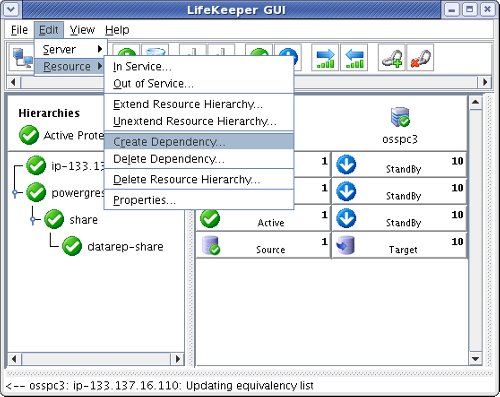
Task: Open the window menu button in title bar
Action: click(x=11, y=9)
